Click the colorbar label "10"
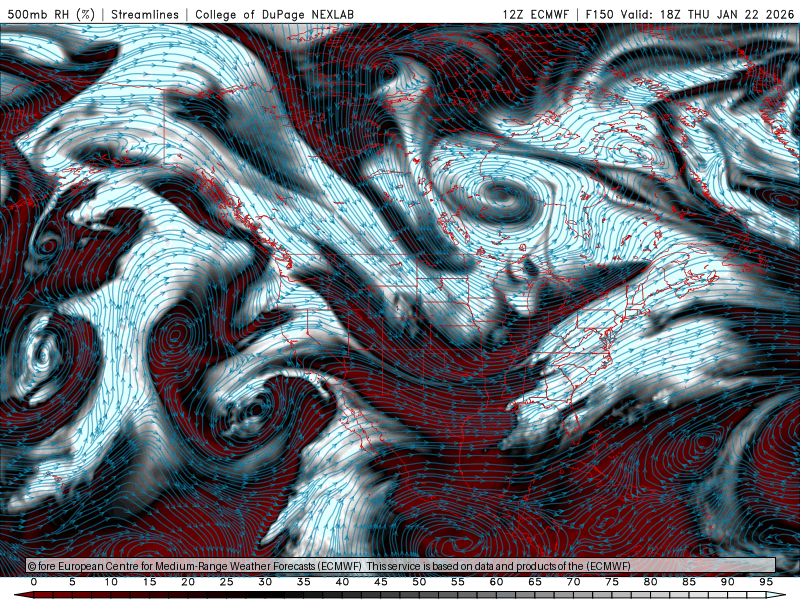800x600 pixels. pyautogui.click(x=111, y=582)
